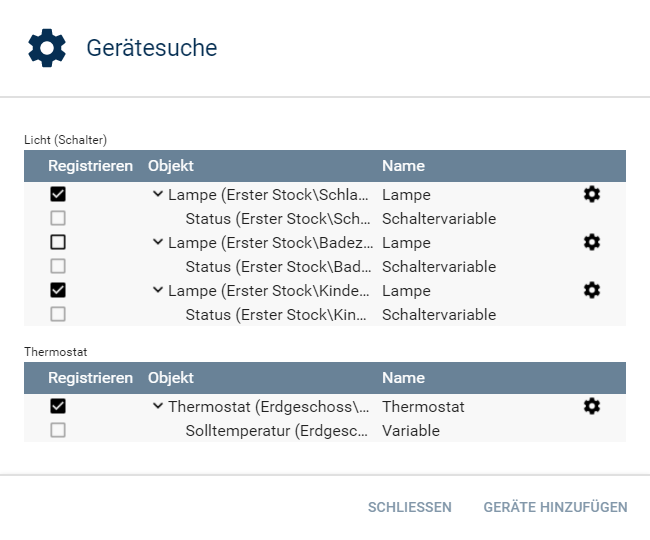Viewport: 650px width, 540px height.
Task: Click the Gerätesuche gear icon in header
Action: (47, 48)
